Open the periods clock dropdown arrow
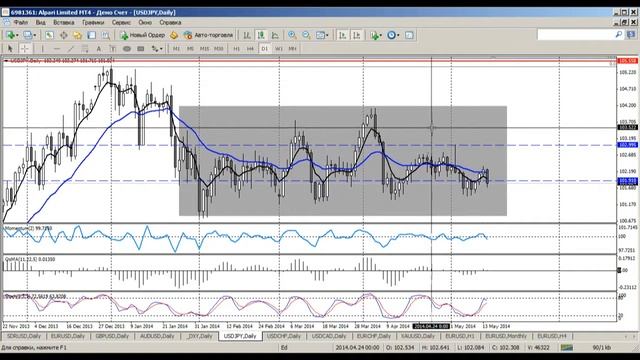Image resolution: width=640 pixels, height=360 pixels. (x=398, y=36)
